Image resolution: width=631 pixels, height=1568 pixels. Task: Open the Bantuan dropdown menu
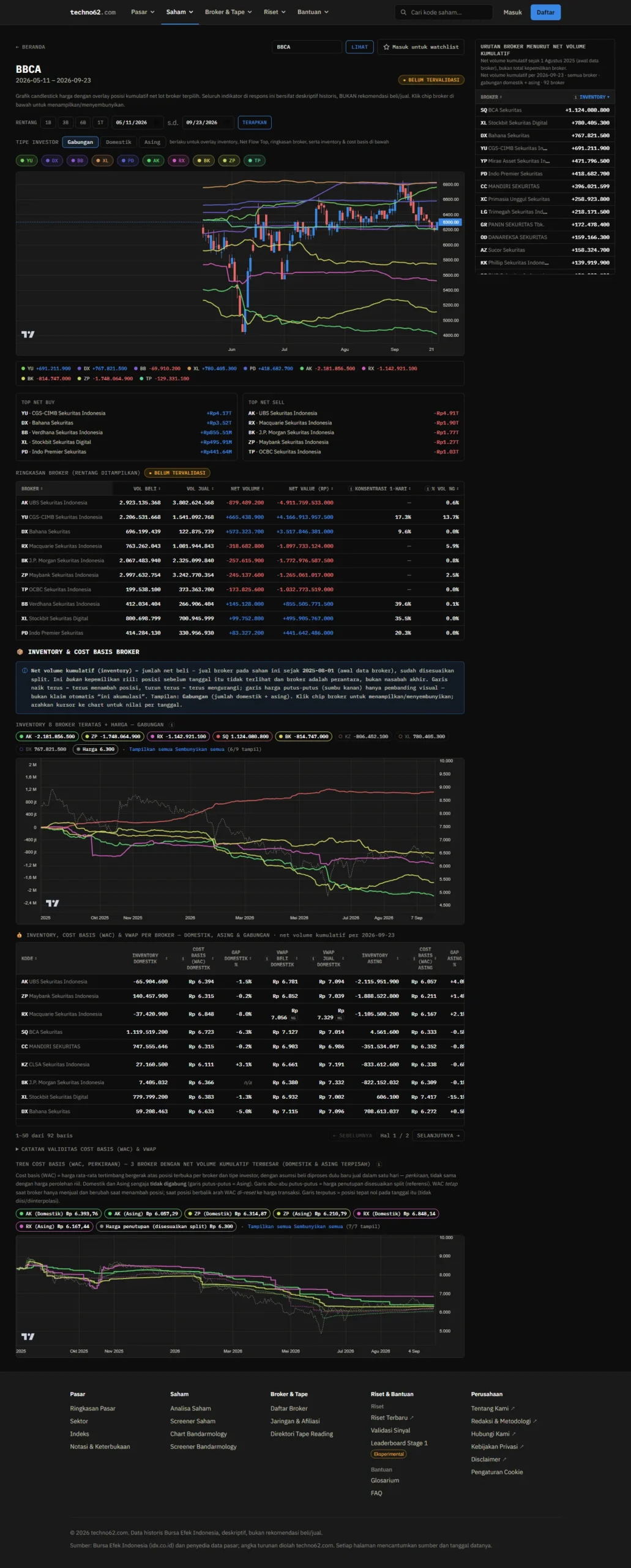313,12
